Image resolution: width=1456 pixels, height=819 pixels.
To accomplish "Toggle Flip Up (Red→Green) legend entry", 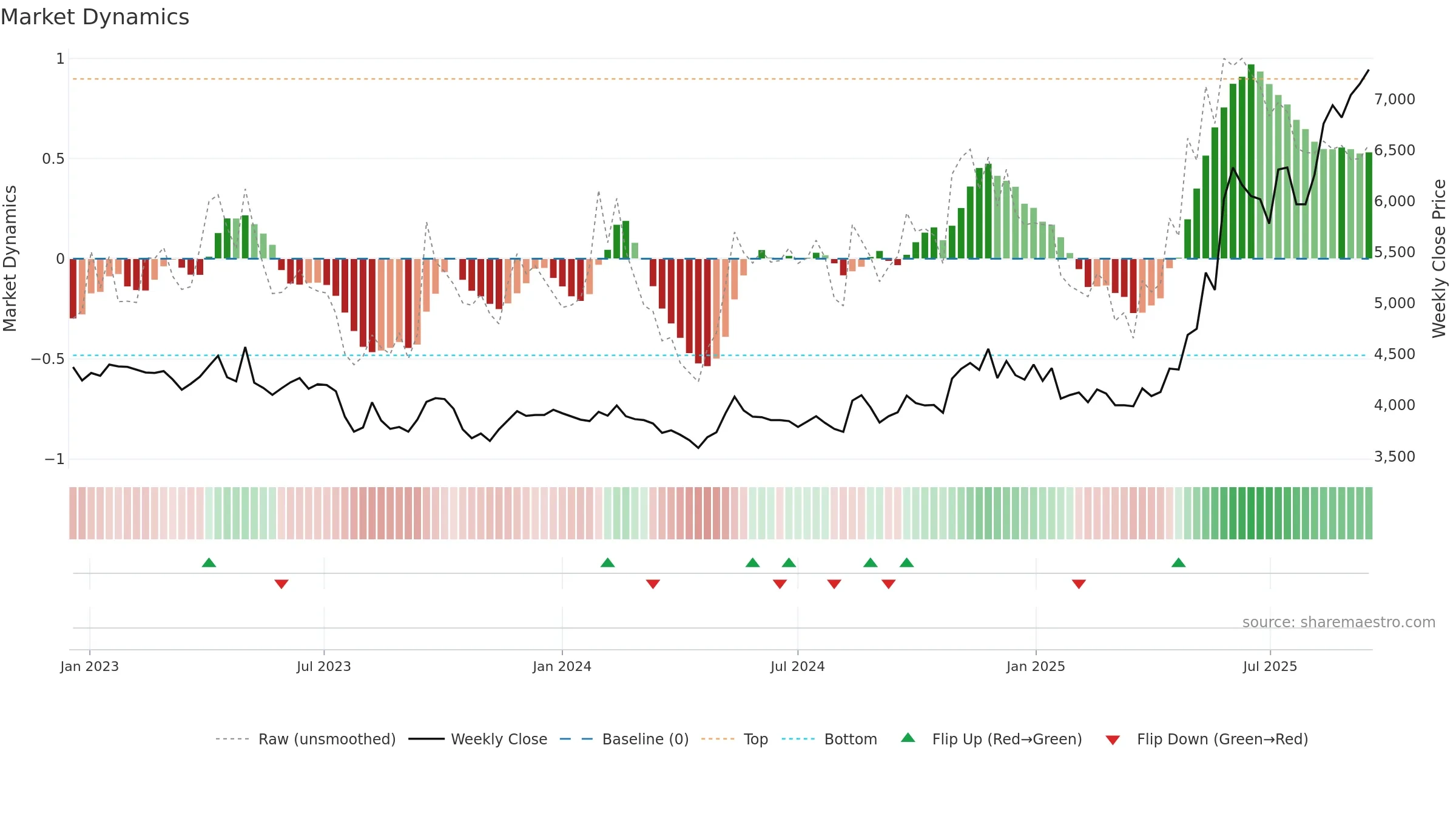I will 991,739.
